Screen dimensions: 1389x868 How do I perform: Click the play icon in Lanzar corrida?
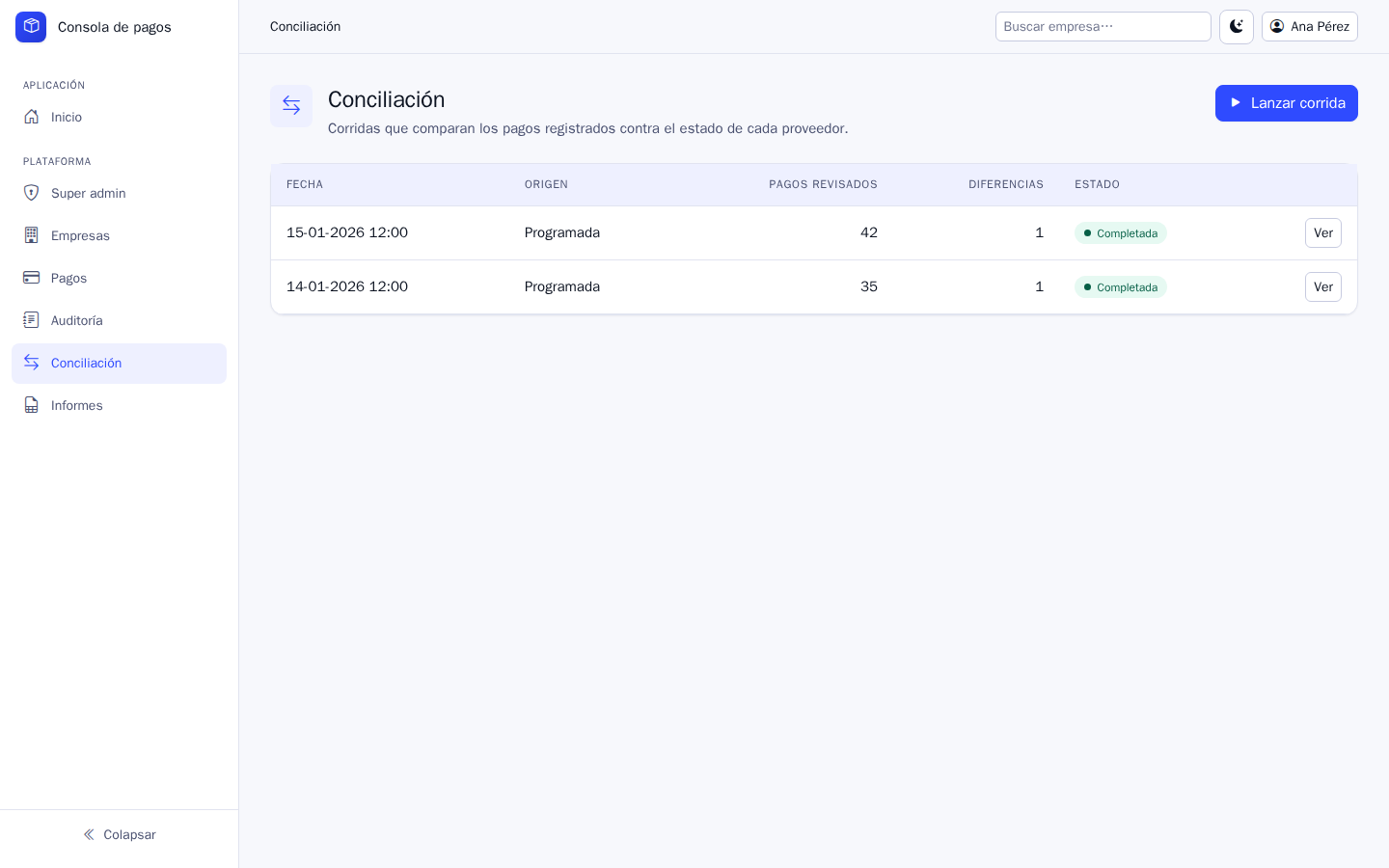pyautogui.click(x=1236, y=102)
